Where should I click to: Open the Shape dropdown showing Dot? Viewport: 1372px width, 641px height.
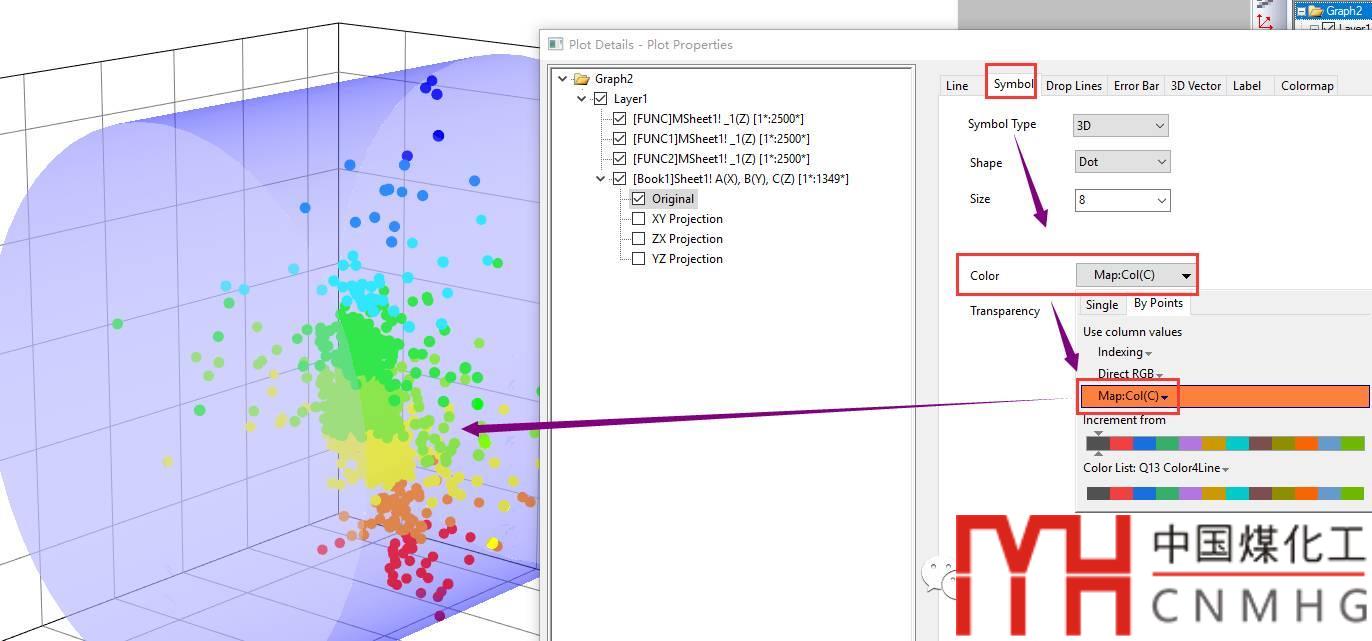[x=1120, y=162]
